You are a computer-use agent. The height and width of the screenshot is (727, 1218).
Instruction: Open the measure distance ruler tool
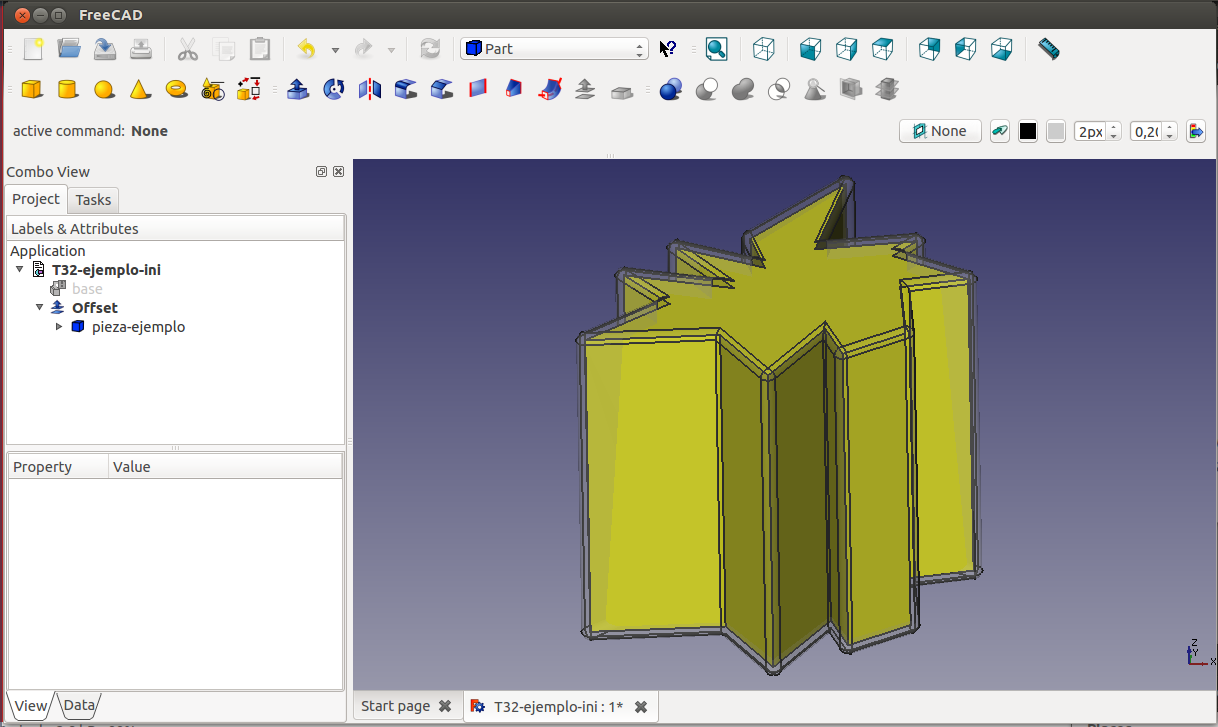click(1048, 49)
